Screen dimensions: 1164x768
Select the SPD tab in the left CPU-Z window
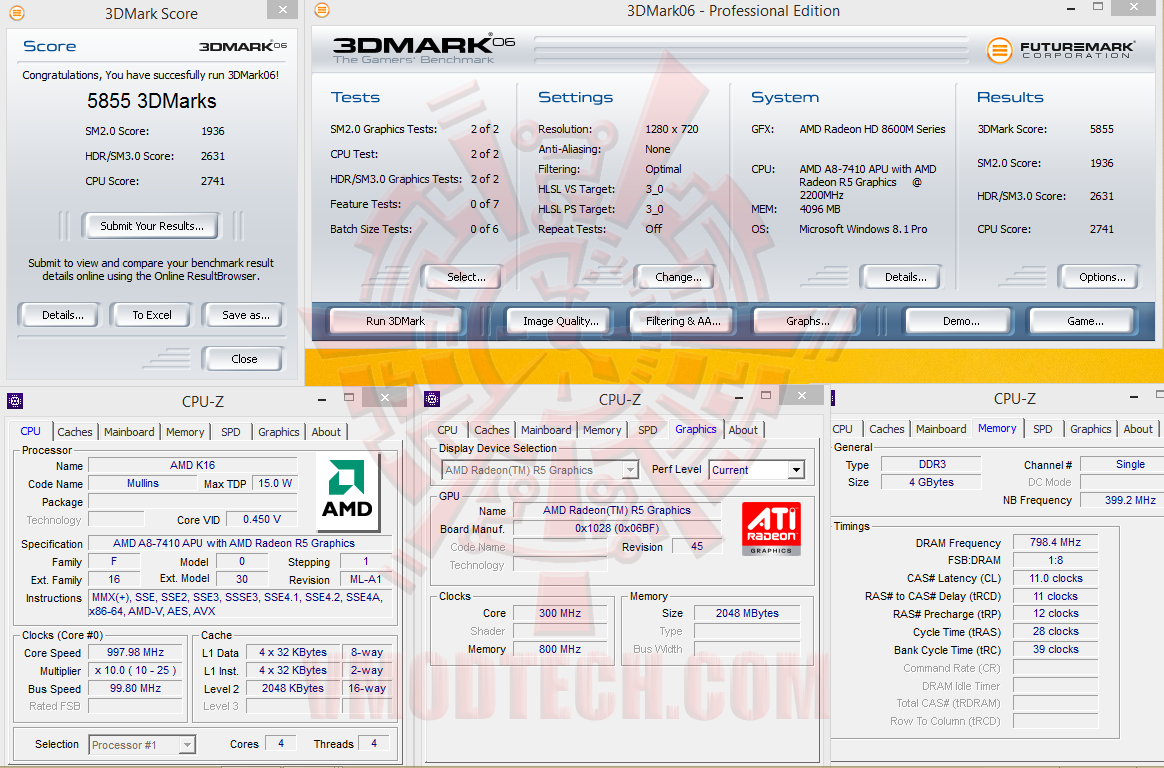pos(231,432)
